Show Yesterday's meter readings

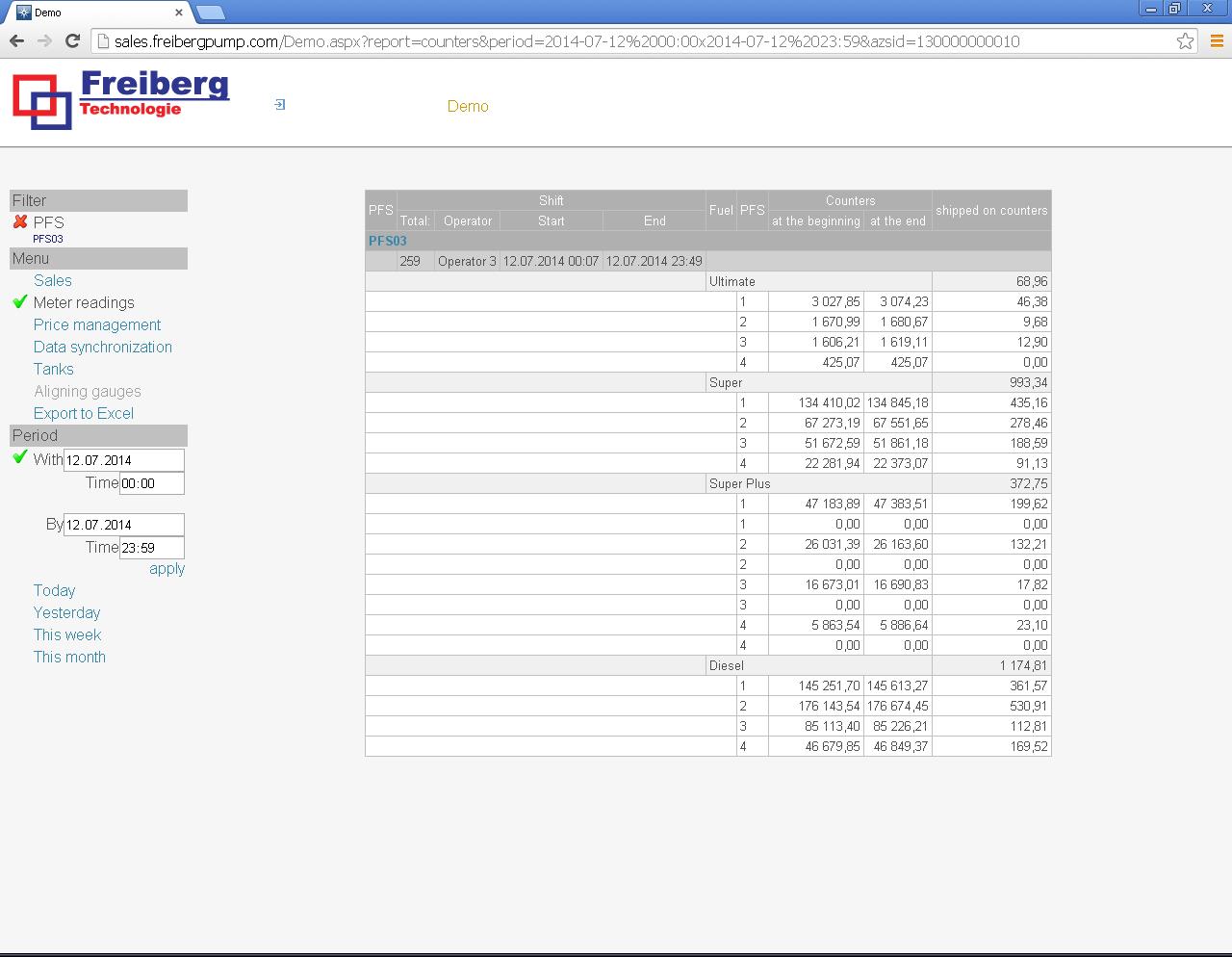point(65,612)
